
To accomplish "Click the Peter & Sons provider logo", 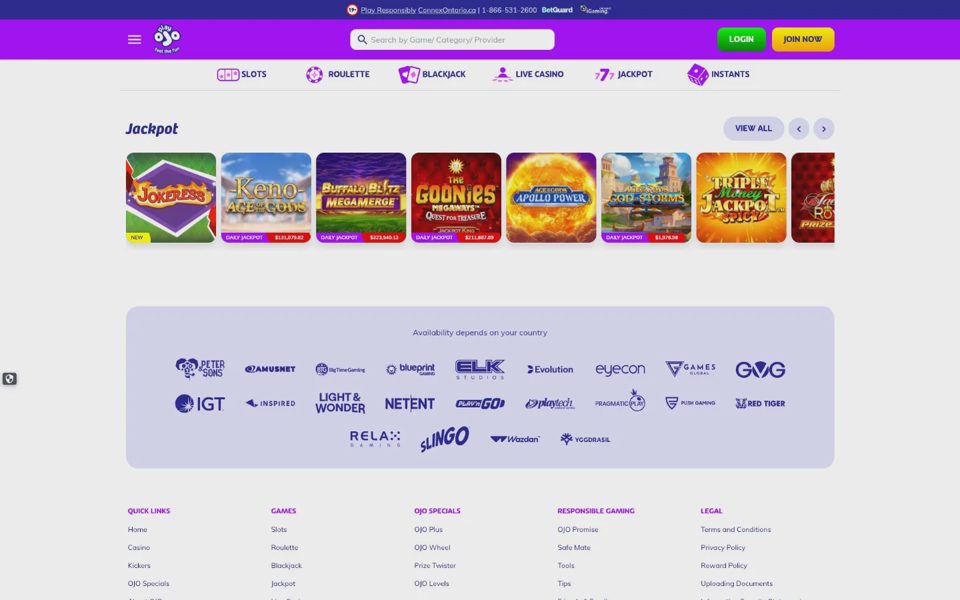I will click(200, 369).
